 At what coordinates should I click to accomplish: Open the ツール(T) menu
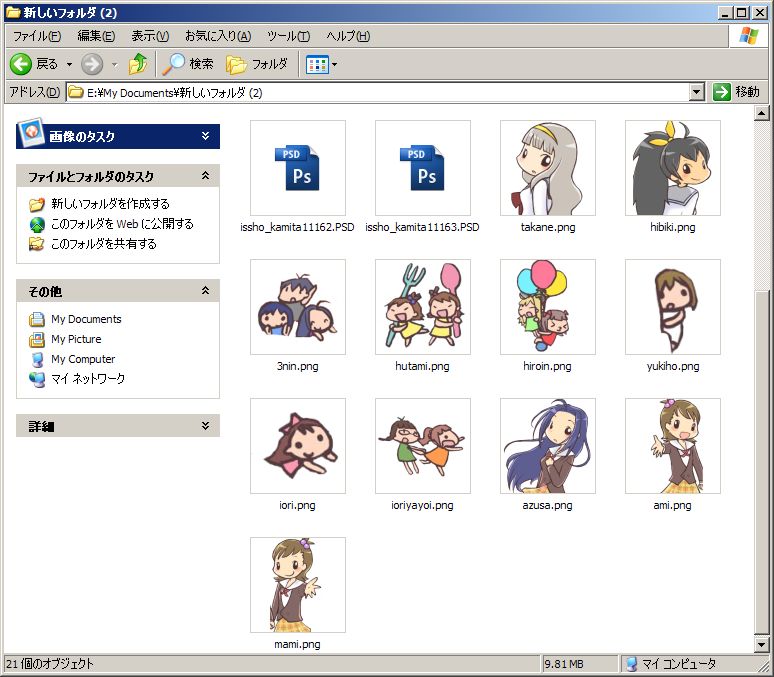(288, 36)
